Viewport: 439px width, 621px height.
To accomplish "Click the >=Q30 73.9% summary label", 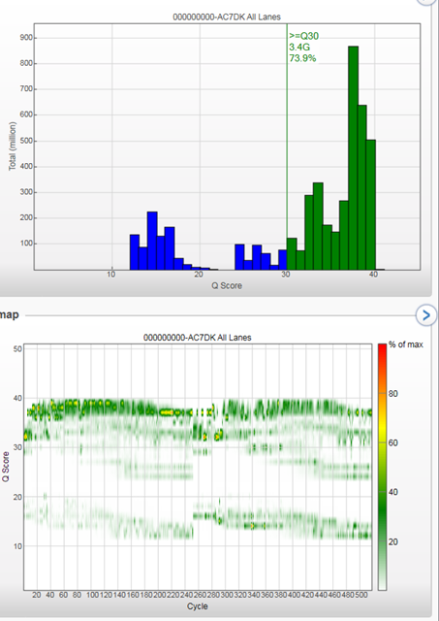I will coord(303,47).
